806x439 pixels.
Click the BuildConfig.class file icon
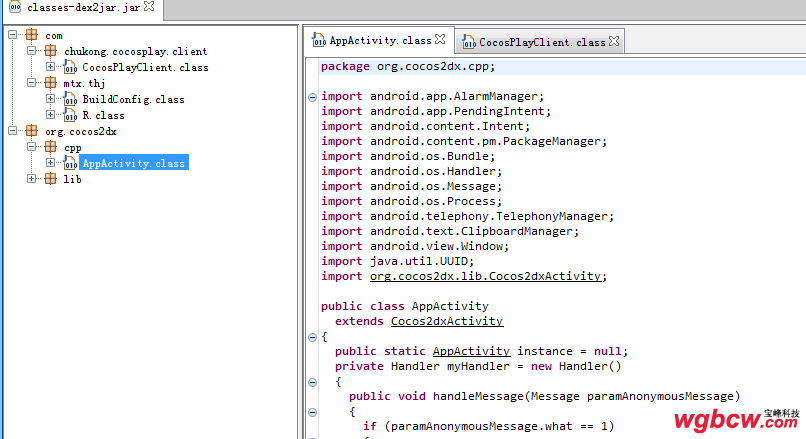pyautogui.click(x=69, y=100)
